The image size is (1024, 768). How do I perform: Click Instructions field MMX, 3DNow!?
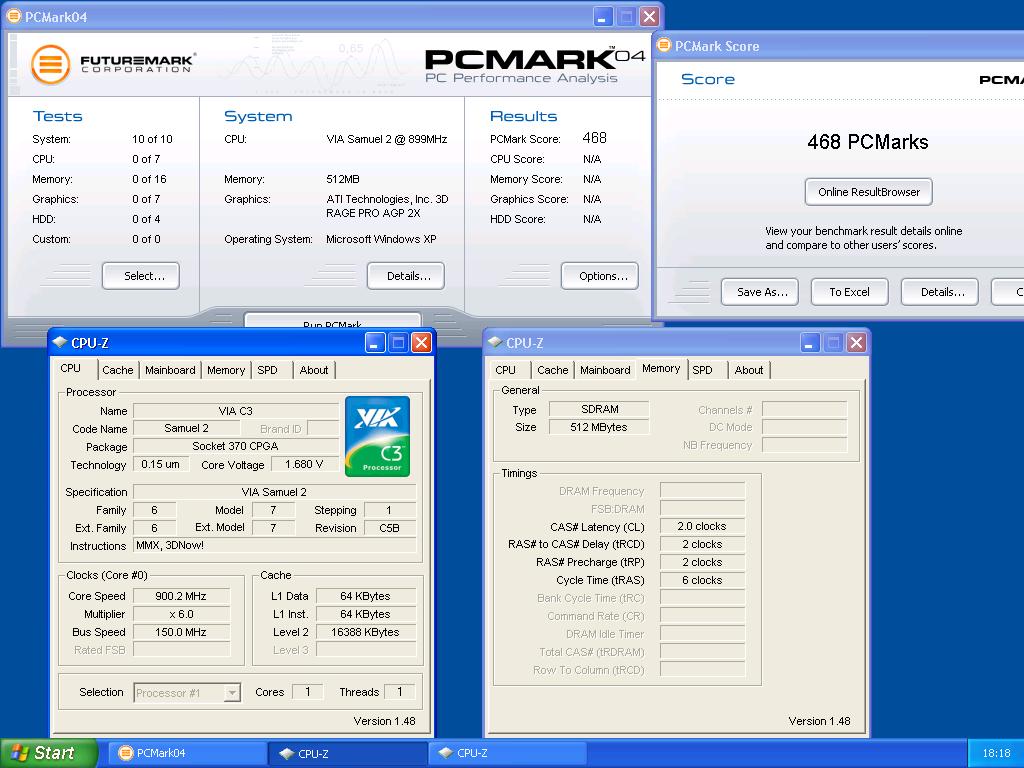coord(274,545)
